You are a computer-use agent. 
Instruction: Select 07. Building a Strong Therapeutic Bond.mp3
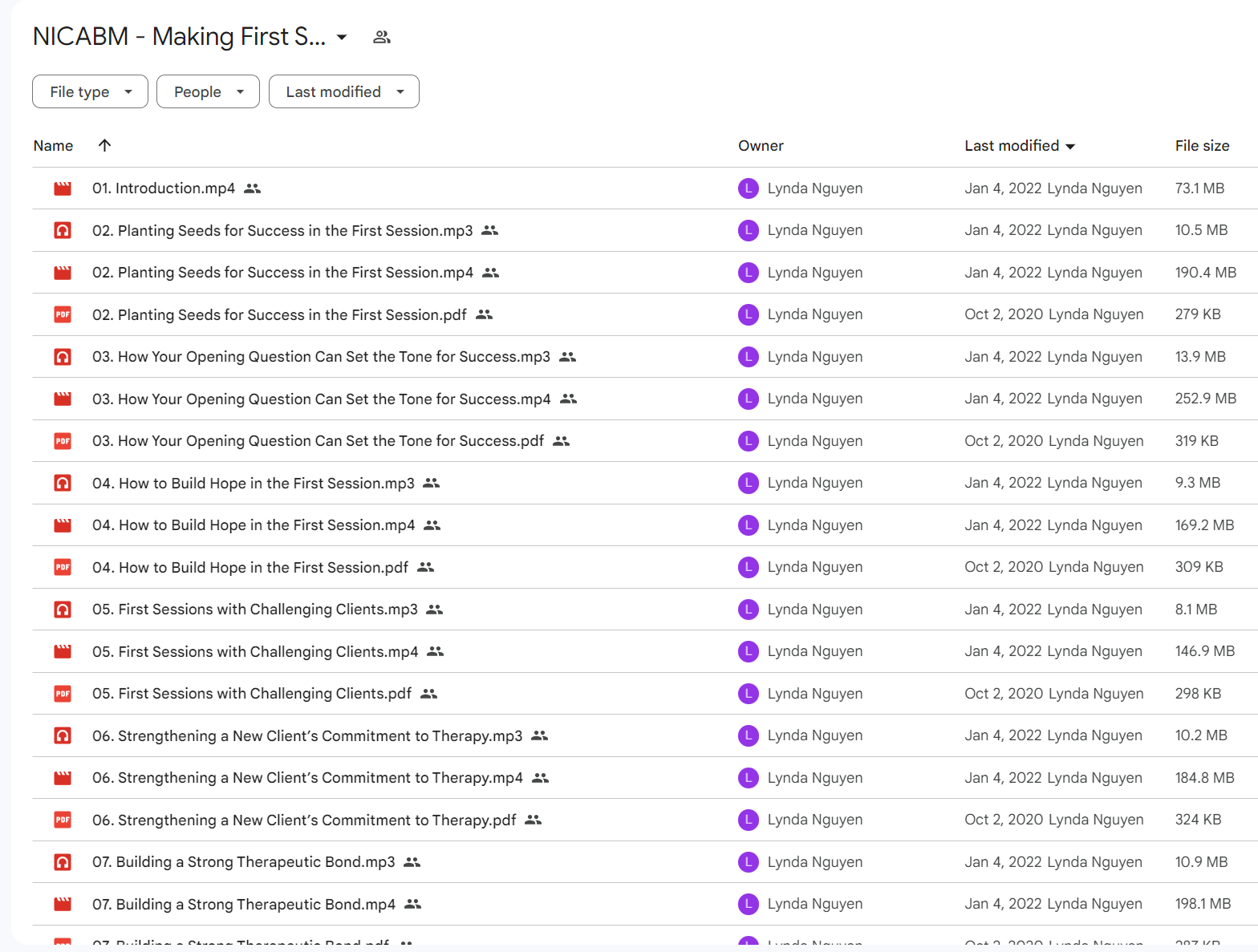click(x=244, y=862)
